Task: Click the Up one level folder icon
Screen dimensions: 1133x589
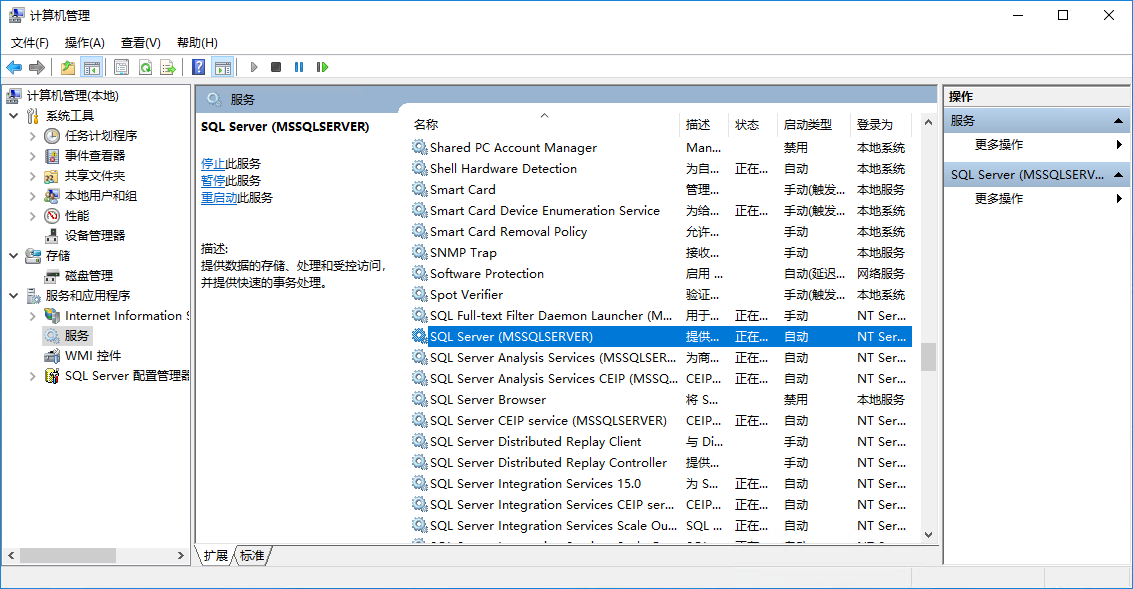Action: click(68, 67)
